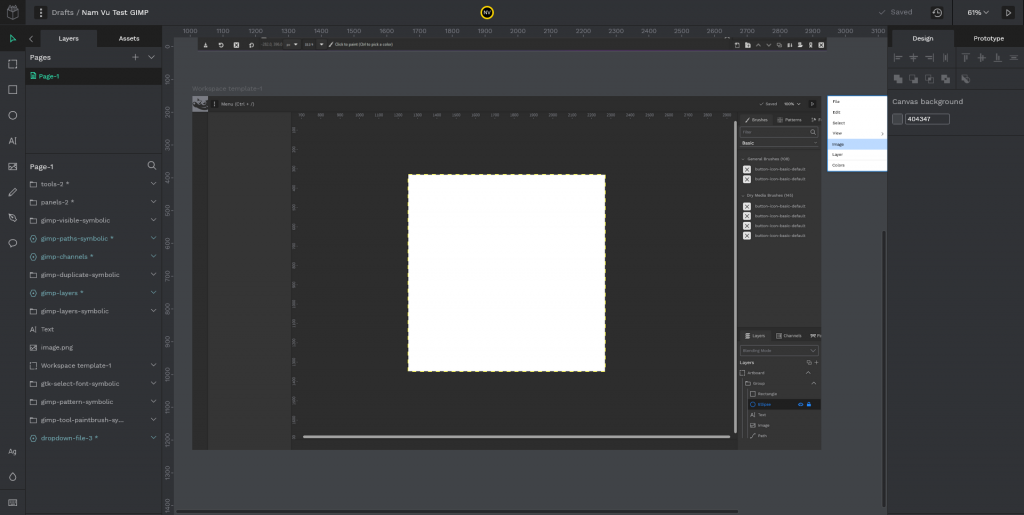The image size is (1024, 515).
Task: Choose the Image insert tool
Action: pos(12,166)
